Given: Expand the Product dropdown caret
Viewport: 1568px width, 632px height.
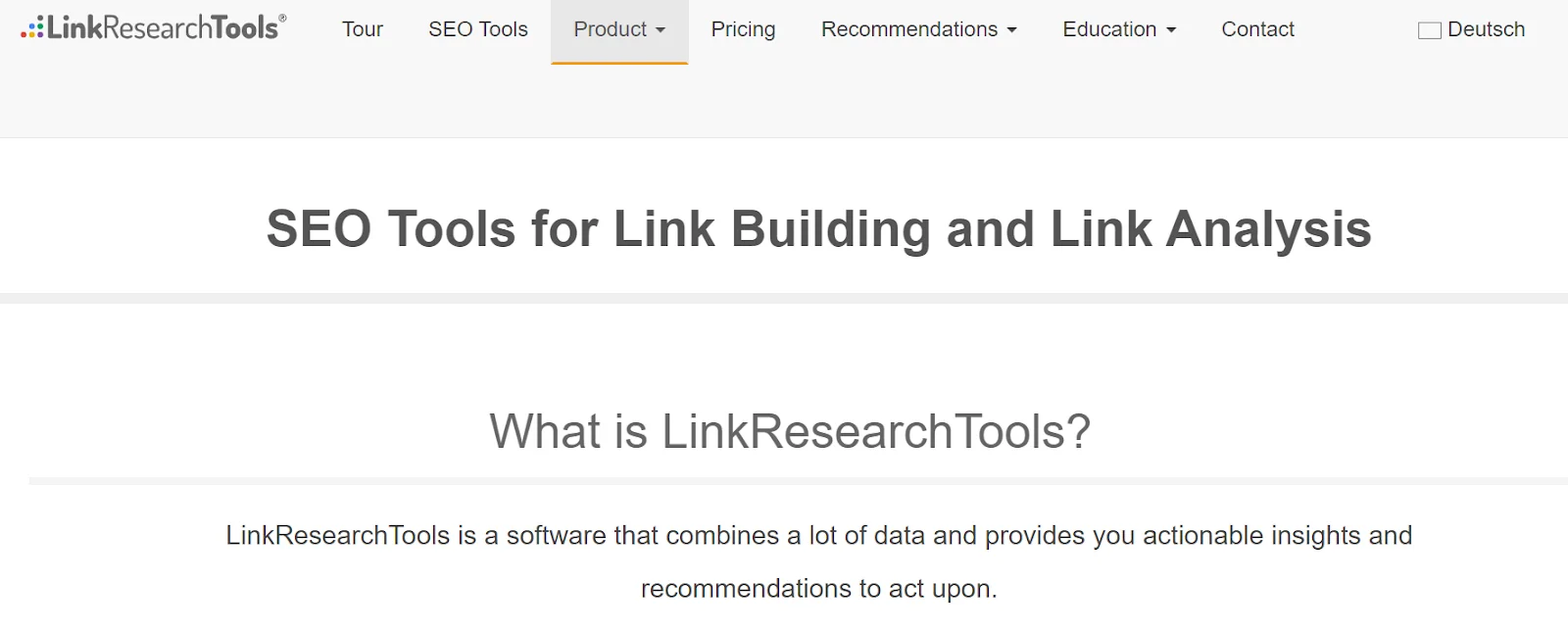Looking at the screenshot, I should 661,30.
